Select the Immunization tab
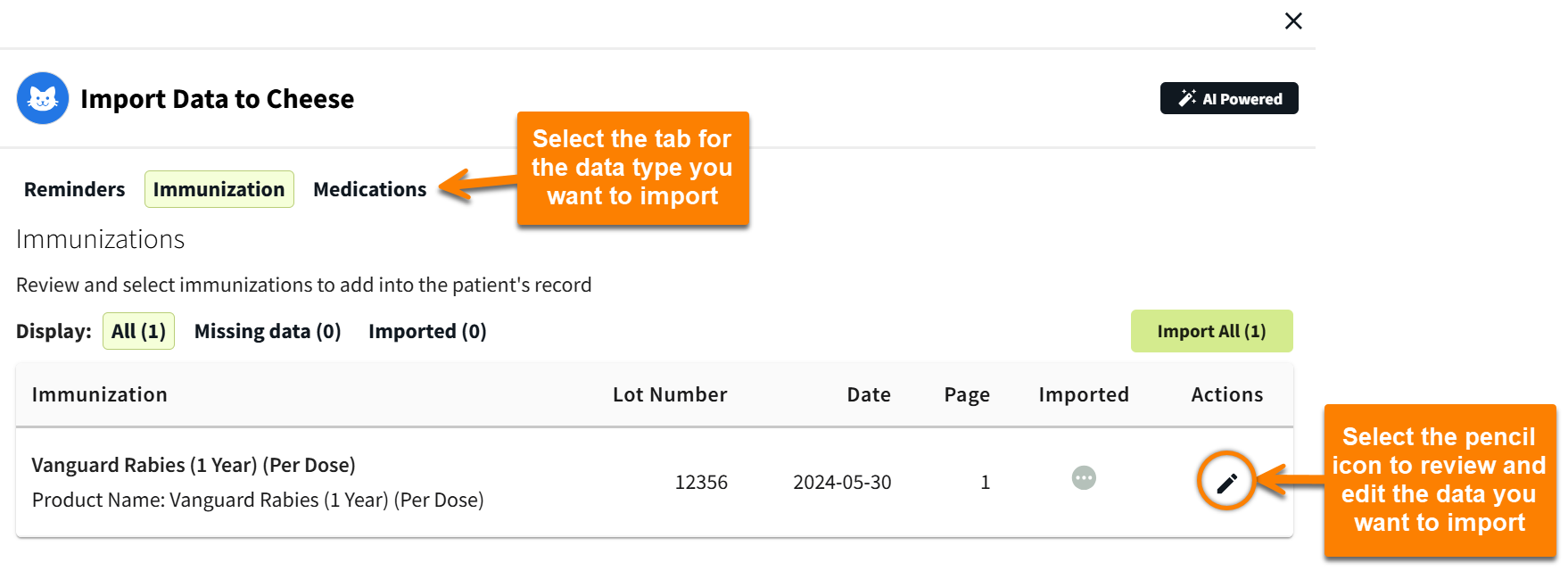Viewport: 1568px width, 571px height. [x=219, y=188]
